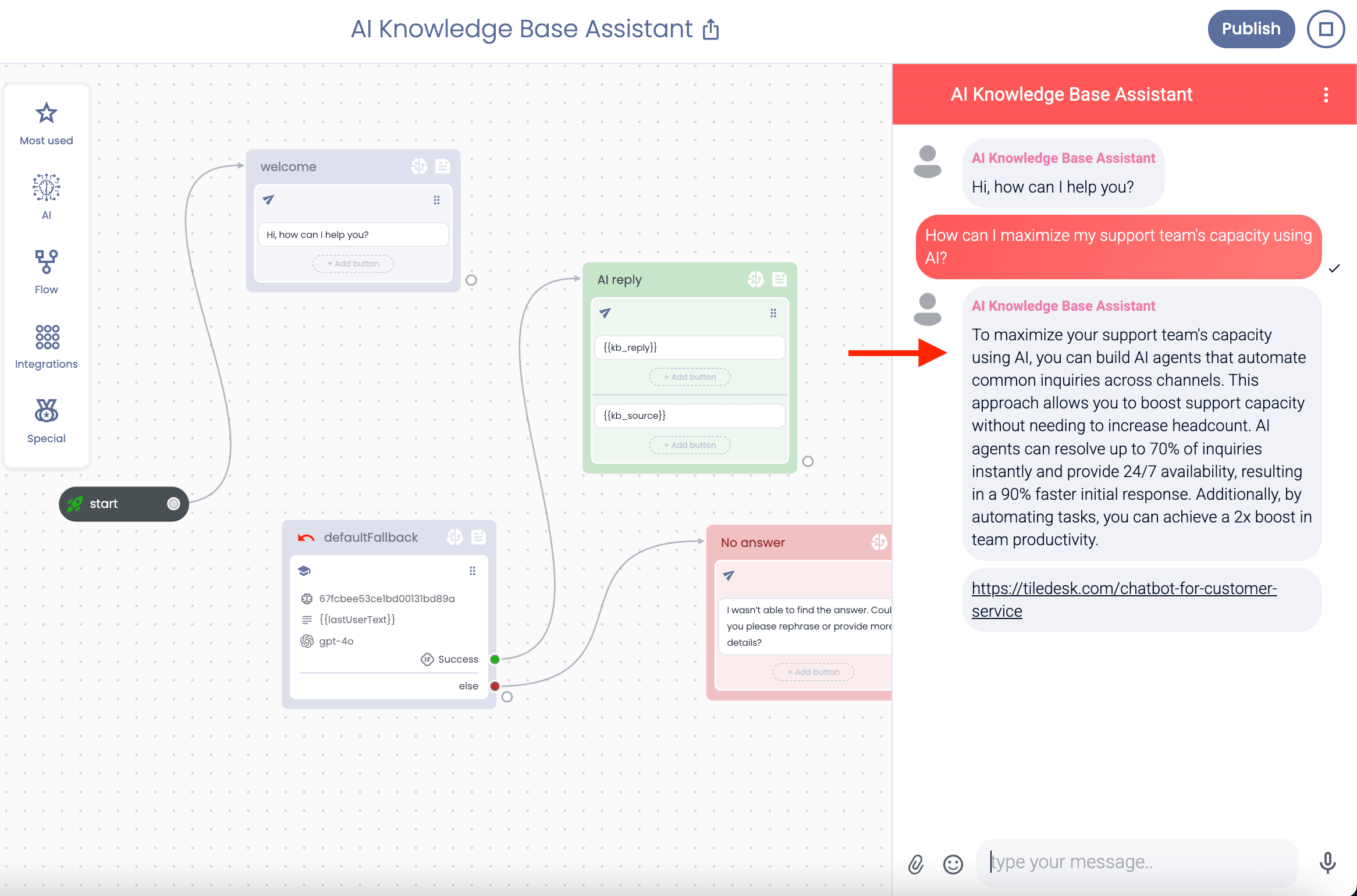
Task: Click the send icon in AI reply action
Action: [x=605, y=313]
